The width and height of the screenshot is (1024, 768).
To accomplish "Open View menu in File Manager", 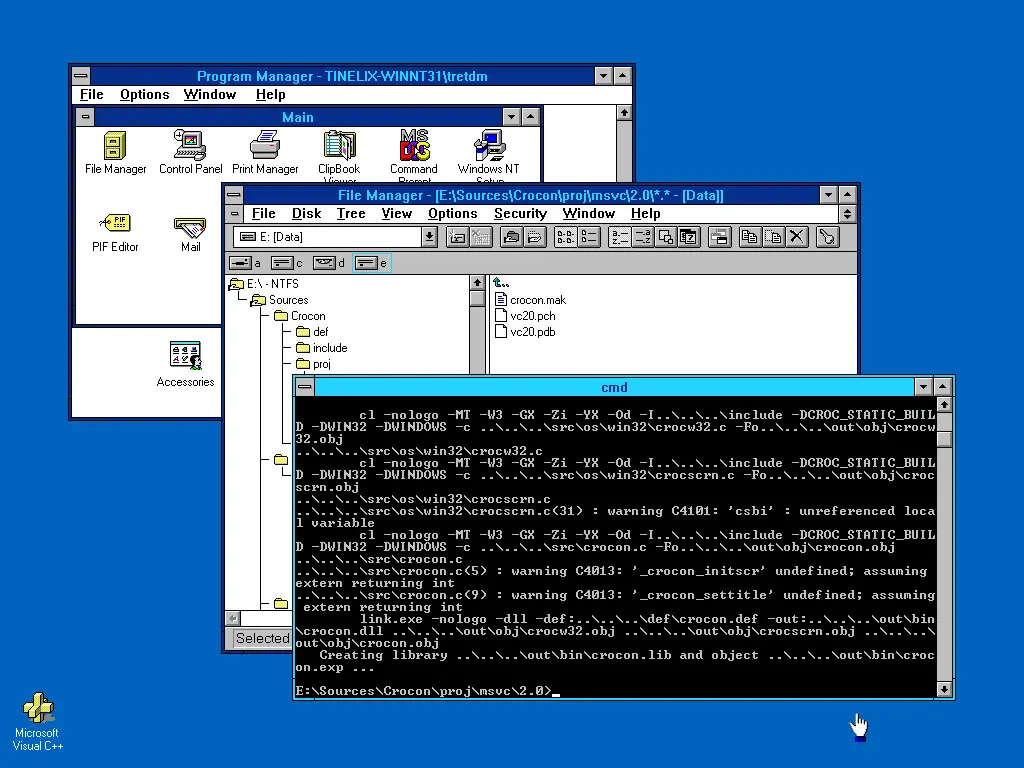I will click(x=396, y=214).
